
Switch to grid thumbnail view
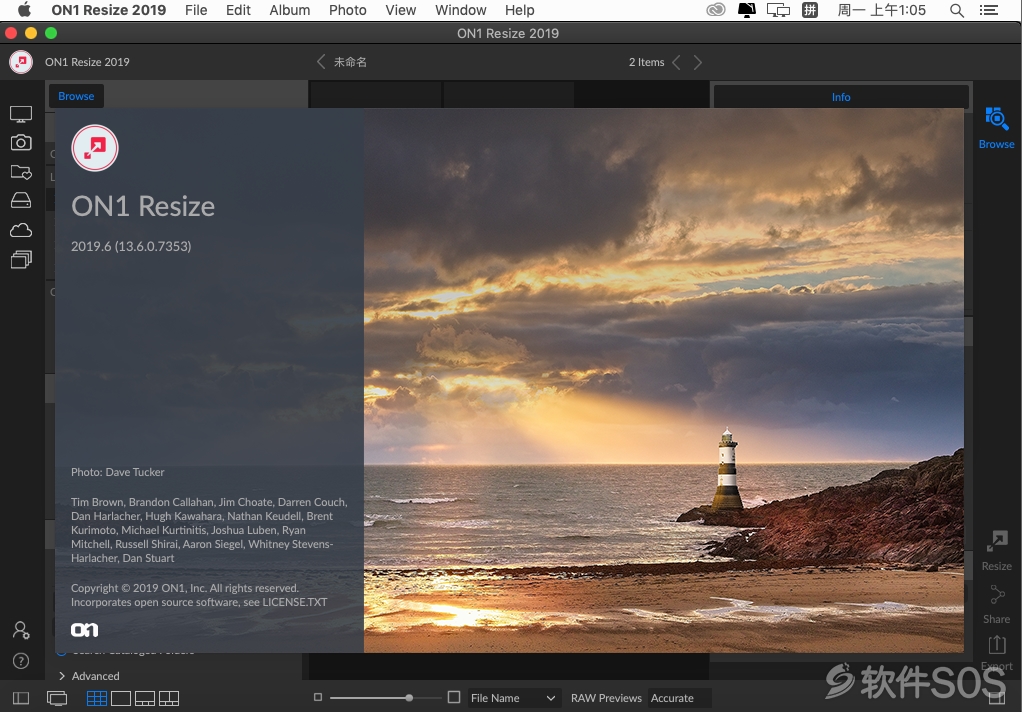[x=97, y=698]
